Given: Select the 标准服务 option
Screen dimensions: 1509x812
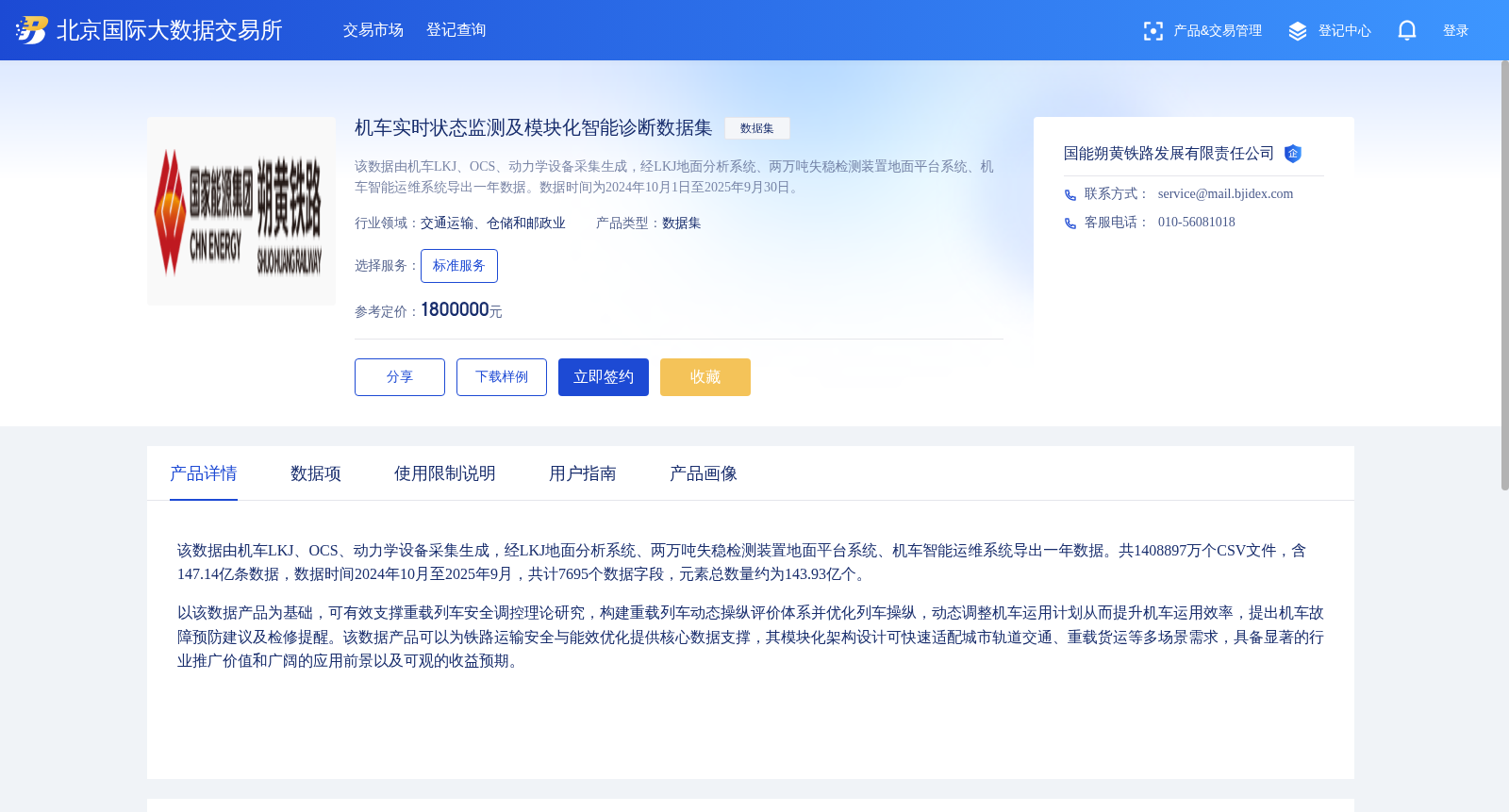Looking at the screenshot, I should [x=459, y=266].
